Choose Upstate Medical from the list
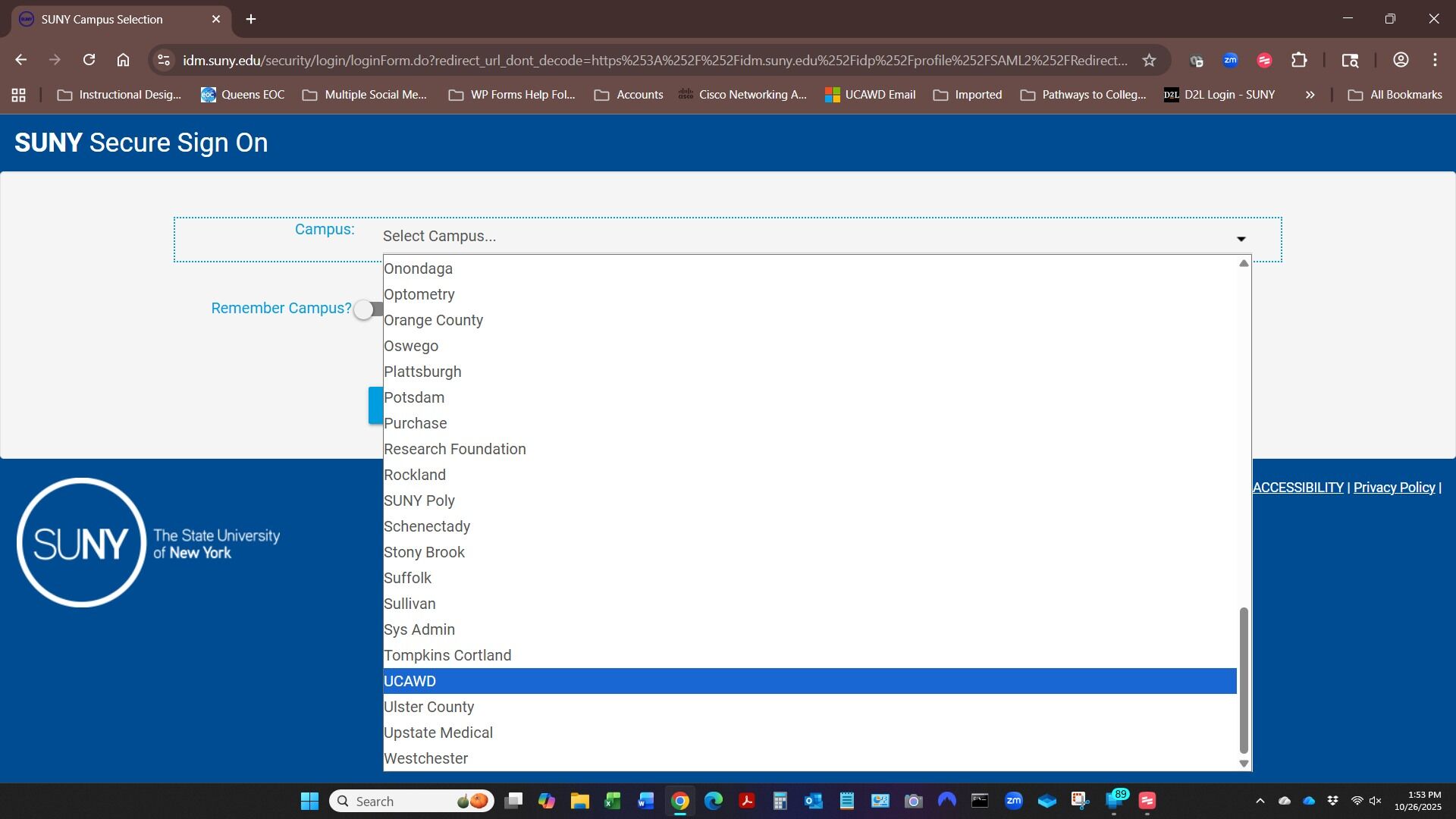Screen dimensions: 1456x819 810,733
